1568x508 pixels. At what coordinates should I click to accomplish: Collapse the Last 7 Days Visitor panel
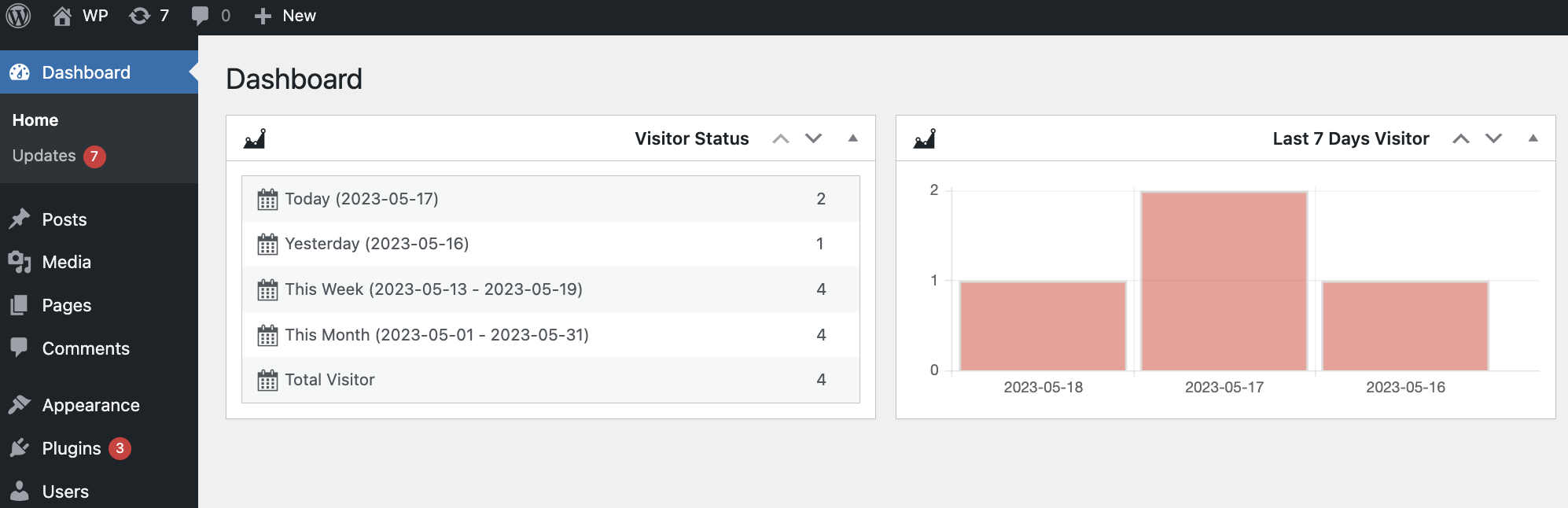pyautogui.click(x=1533, y=138)
